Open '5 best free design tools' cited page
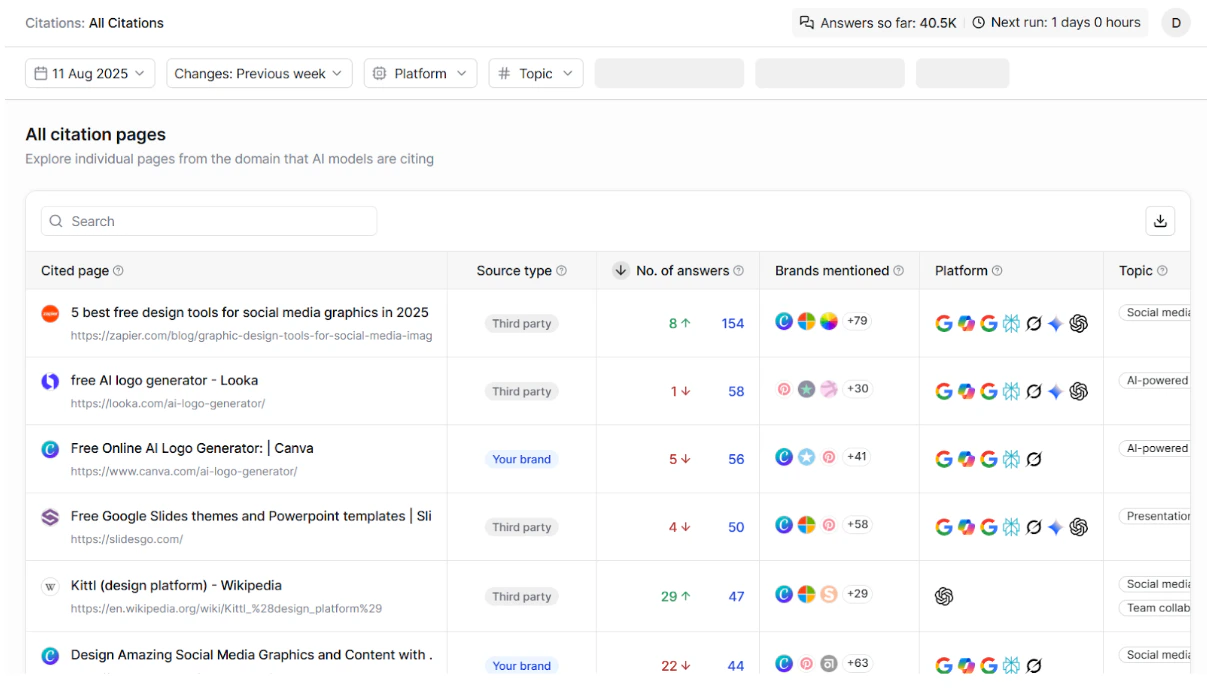1207x688 pixels. pyautogui.click(x=250, y=312)
